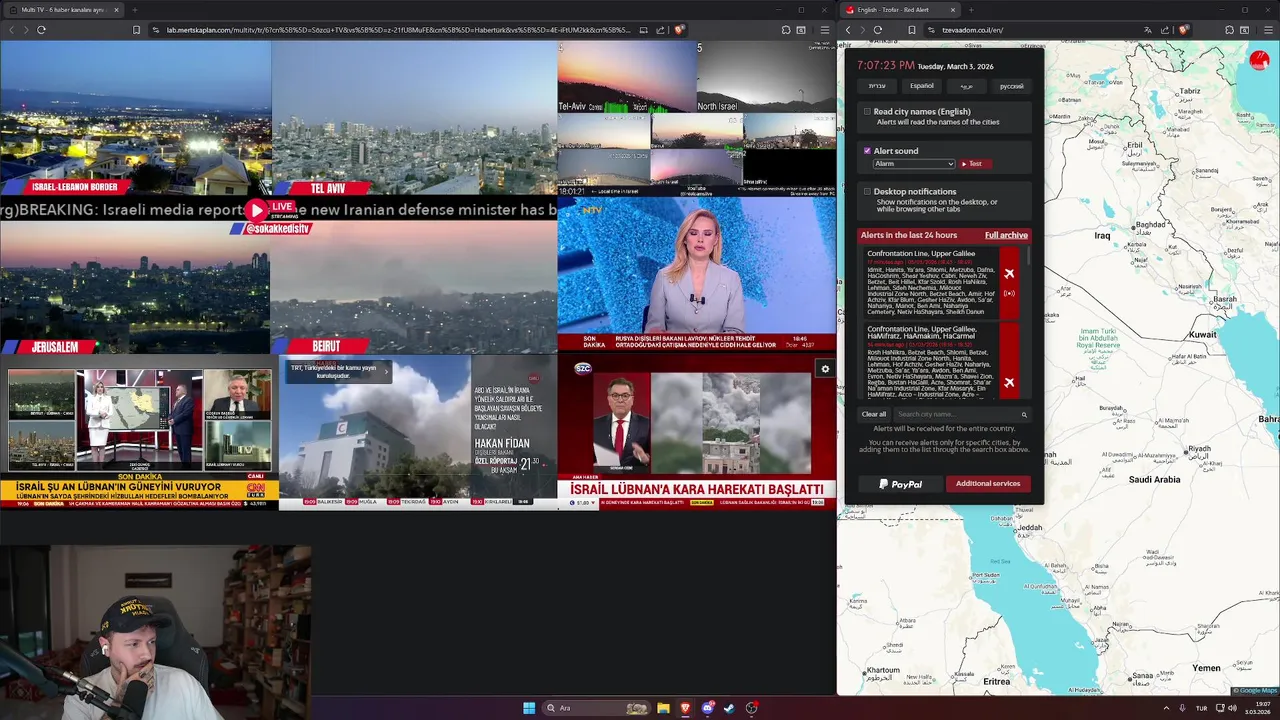
Task: Go back in the Multi TV window
Action: pos(11,30)
